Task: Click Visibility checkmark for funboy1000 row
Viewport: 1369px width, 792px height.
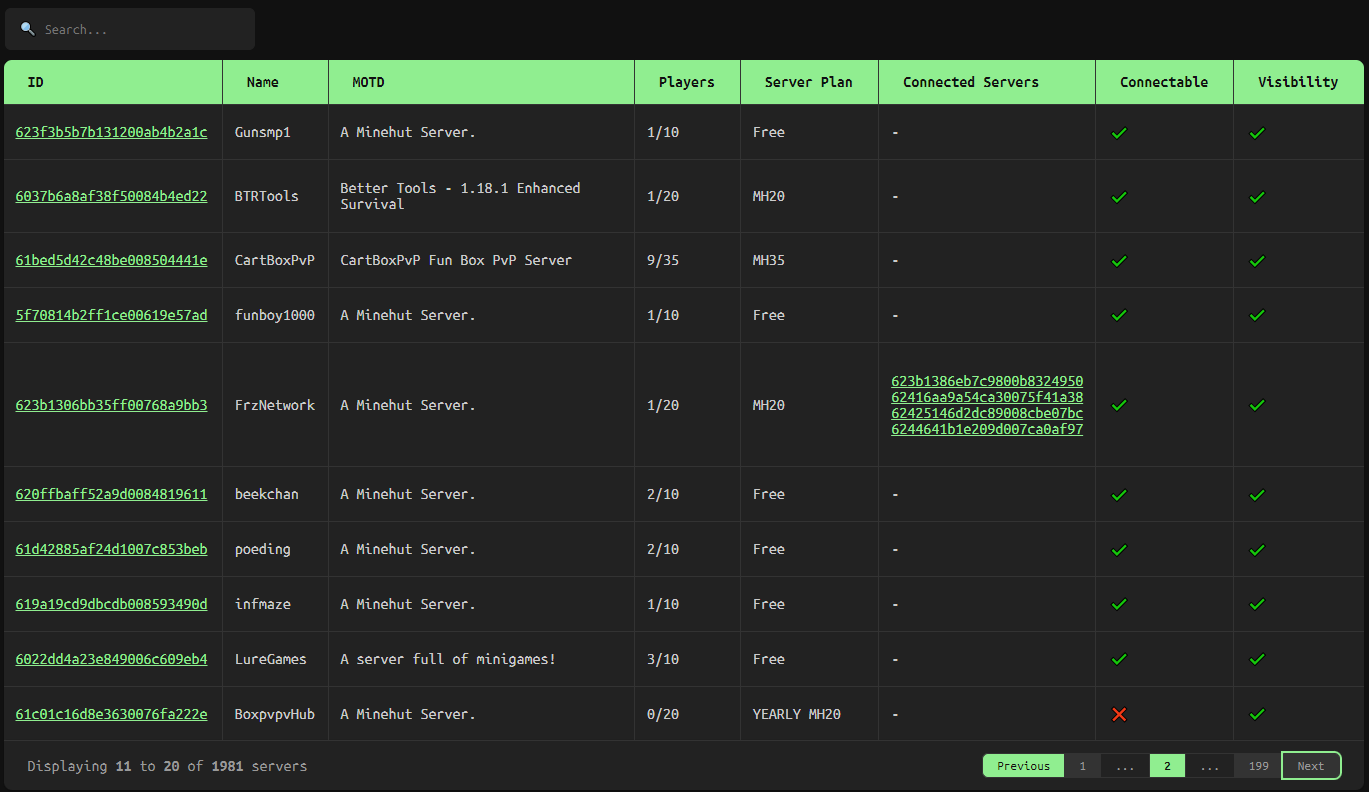Action: (x=1257, y=316)
